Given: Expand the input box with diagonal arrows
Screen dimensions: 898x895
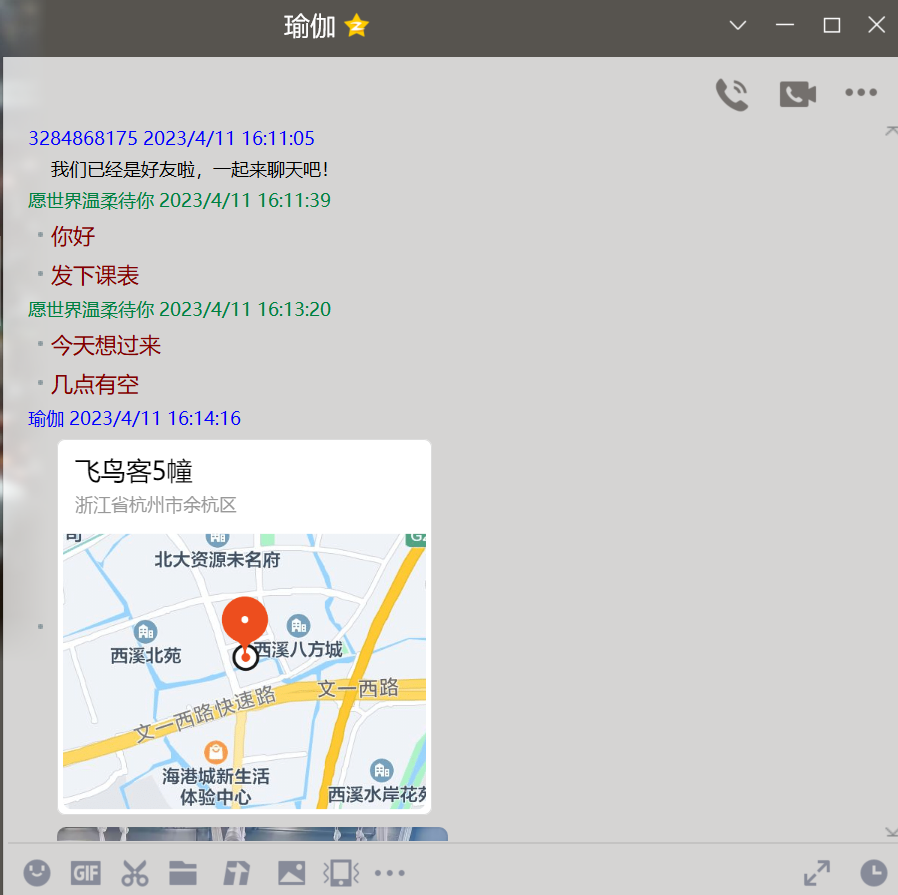Looking at the screenshot, I should (817, 873).
